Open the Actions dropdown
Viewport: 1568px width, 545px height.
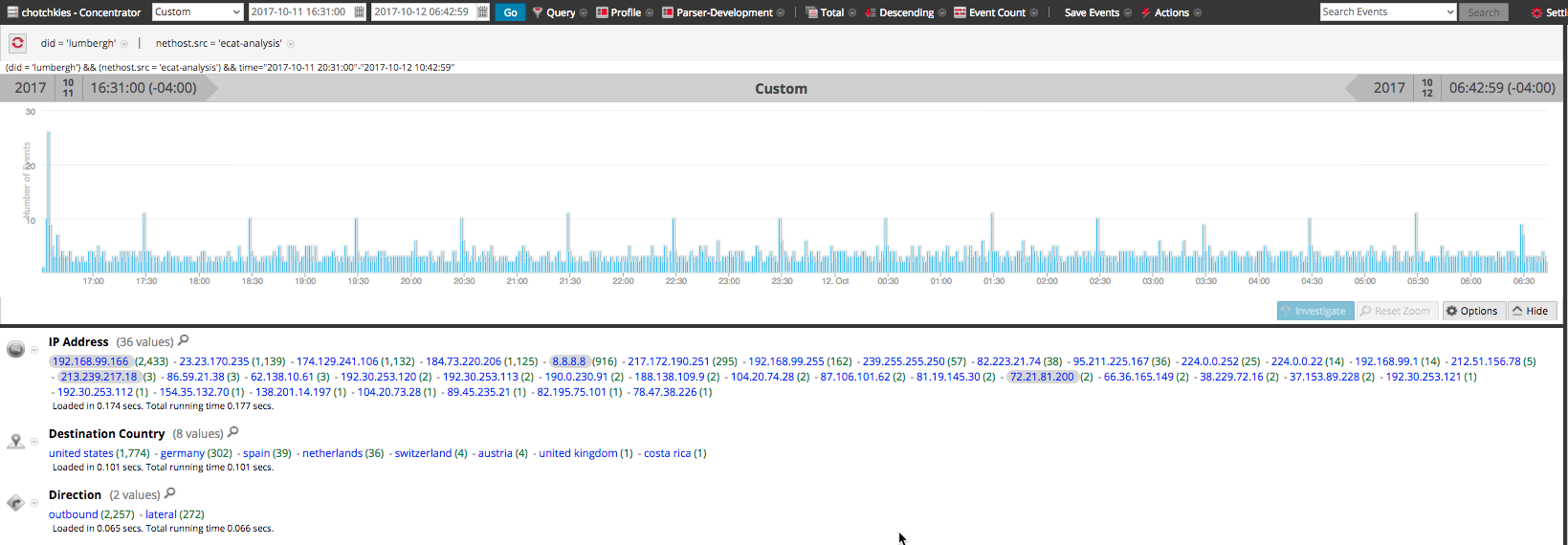pos(1171,12)
